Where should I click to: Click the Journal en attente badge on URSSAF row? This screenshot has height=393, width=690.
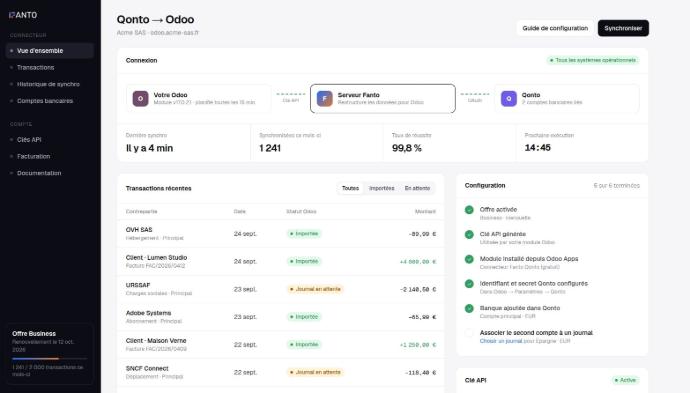(x=315, y=289)
